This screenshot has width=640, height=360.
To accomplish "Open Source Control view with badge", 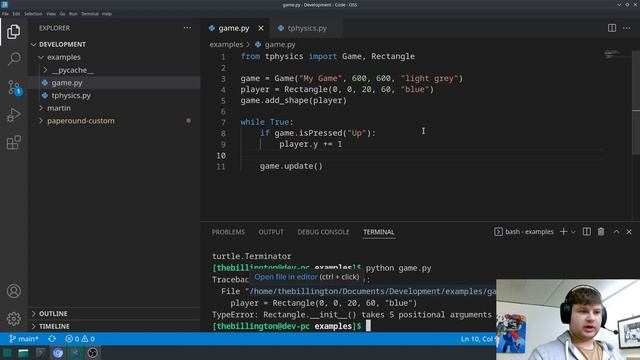I will (14, 87).
